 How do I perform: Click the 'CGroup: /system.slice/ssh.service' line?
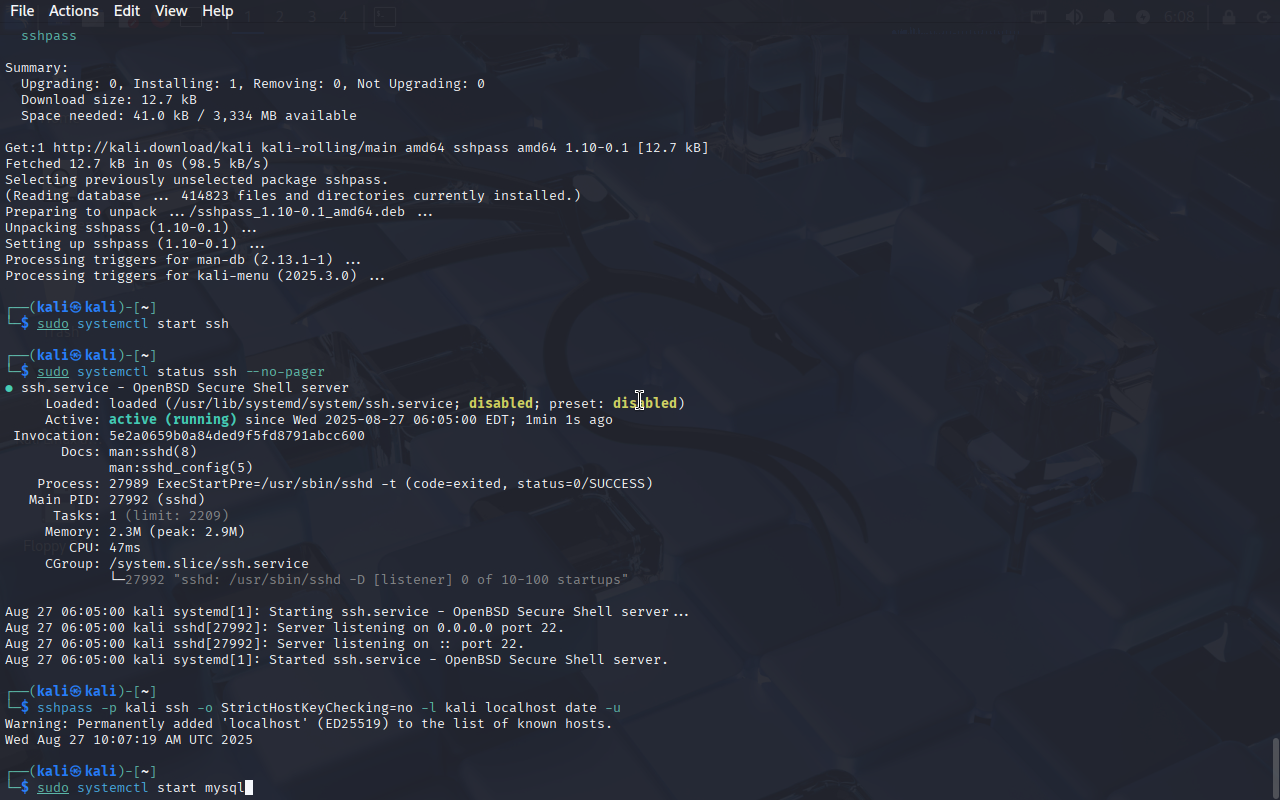(177, 564)
